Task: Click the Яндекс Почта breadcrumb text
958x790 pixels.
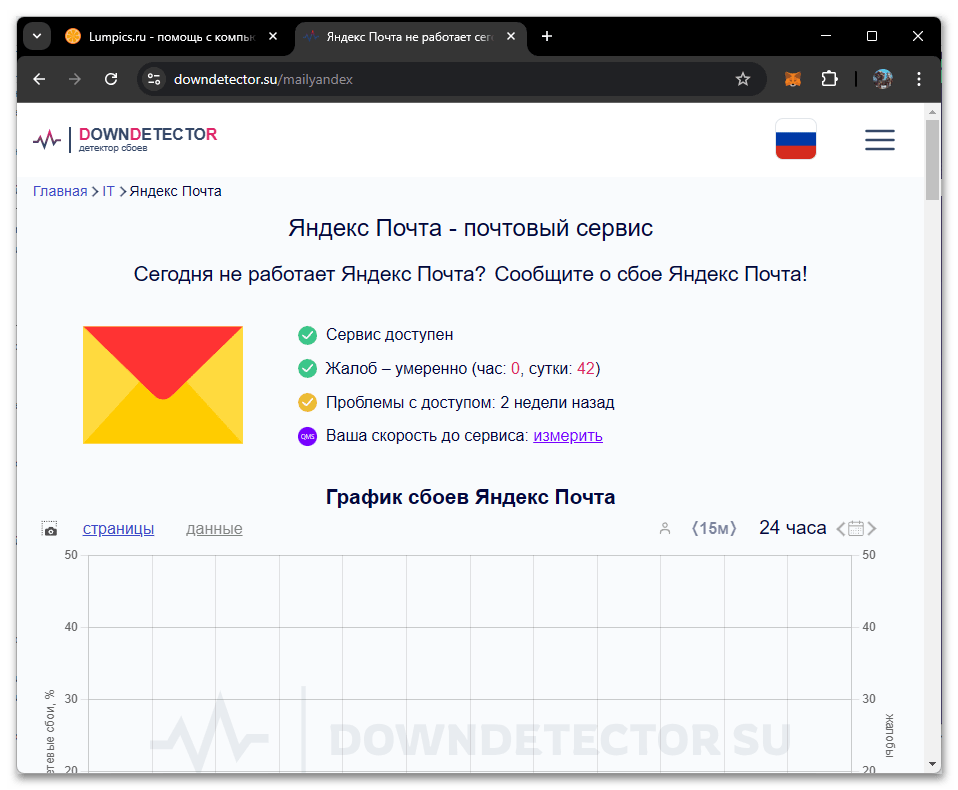Action: 175,191
